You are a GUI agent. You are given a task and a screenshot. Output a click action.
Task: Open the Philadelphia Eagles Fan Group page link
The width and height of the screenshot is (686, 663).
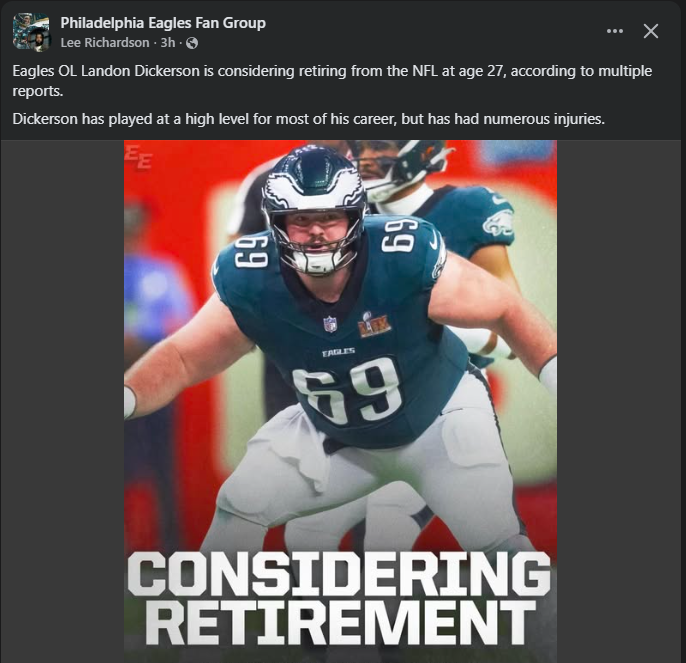click(x=163, y=23)
